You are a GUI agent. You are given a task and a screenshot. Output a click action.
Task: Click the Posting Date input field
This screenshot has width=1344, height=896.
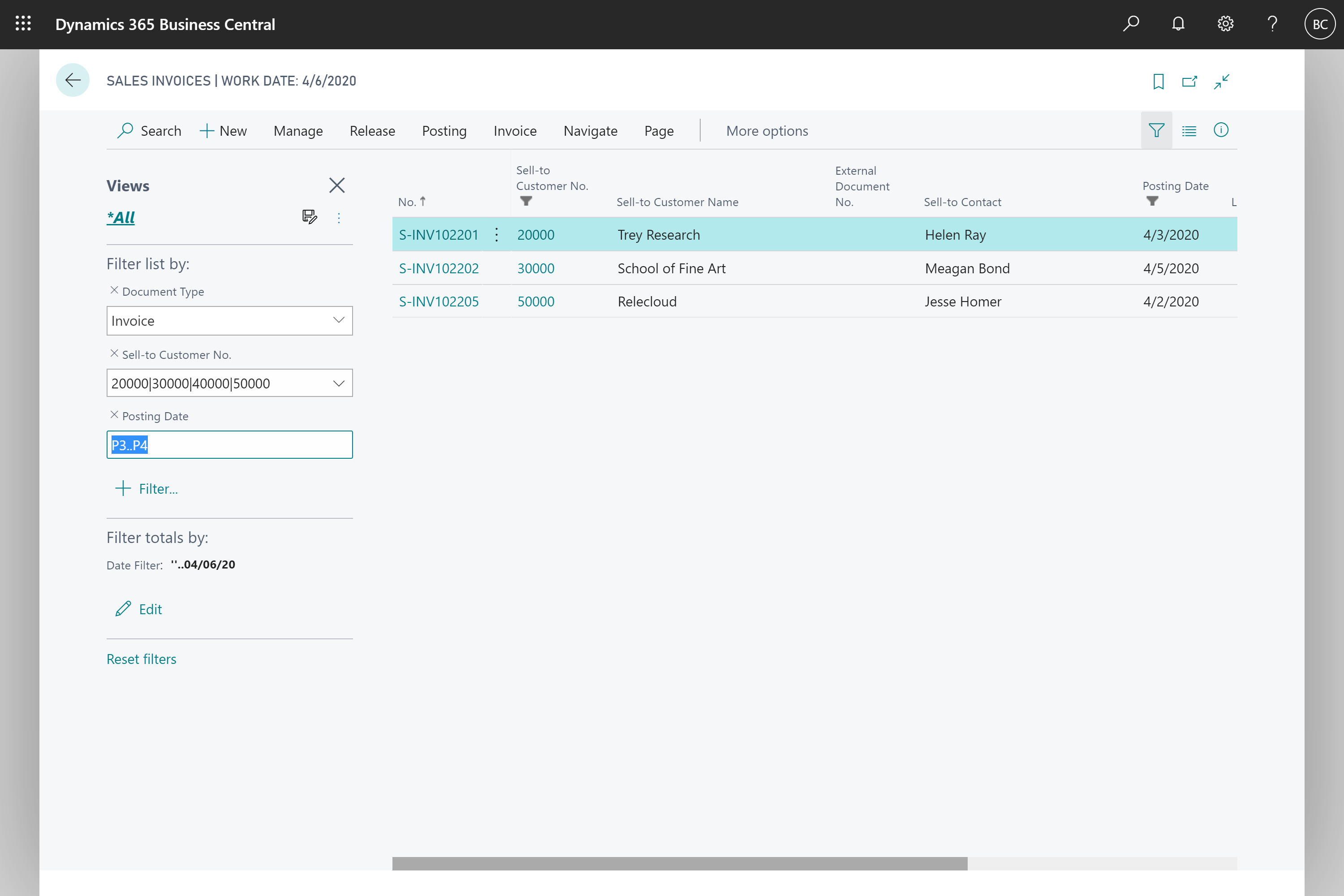click(x=229, y=445)
